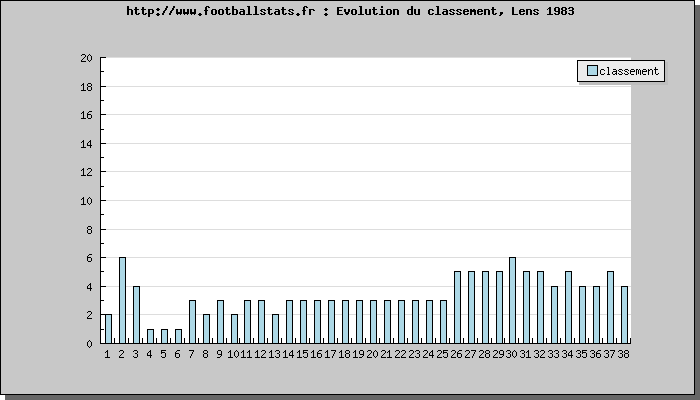
Task: Select the bar for matchday 35
Action: [x=583, y=315]
